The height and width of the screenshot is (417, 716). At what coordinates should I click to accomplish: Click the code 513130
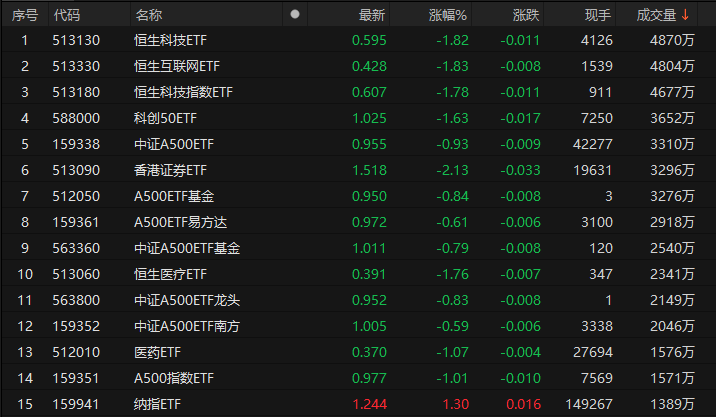coord(76,40)
